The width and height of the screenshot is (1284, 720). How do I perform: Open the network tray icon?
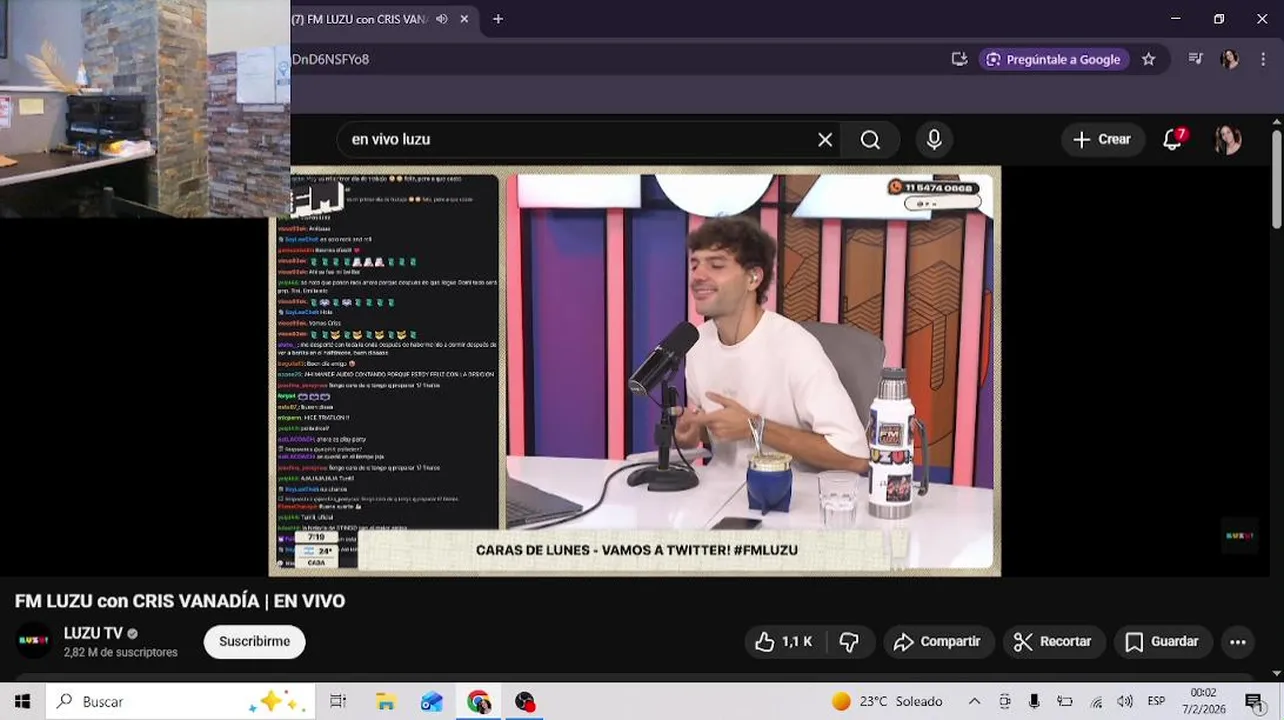tap(1096, 701)
